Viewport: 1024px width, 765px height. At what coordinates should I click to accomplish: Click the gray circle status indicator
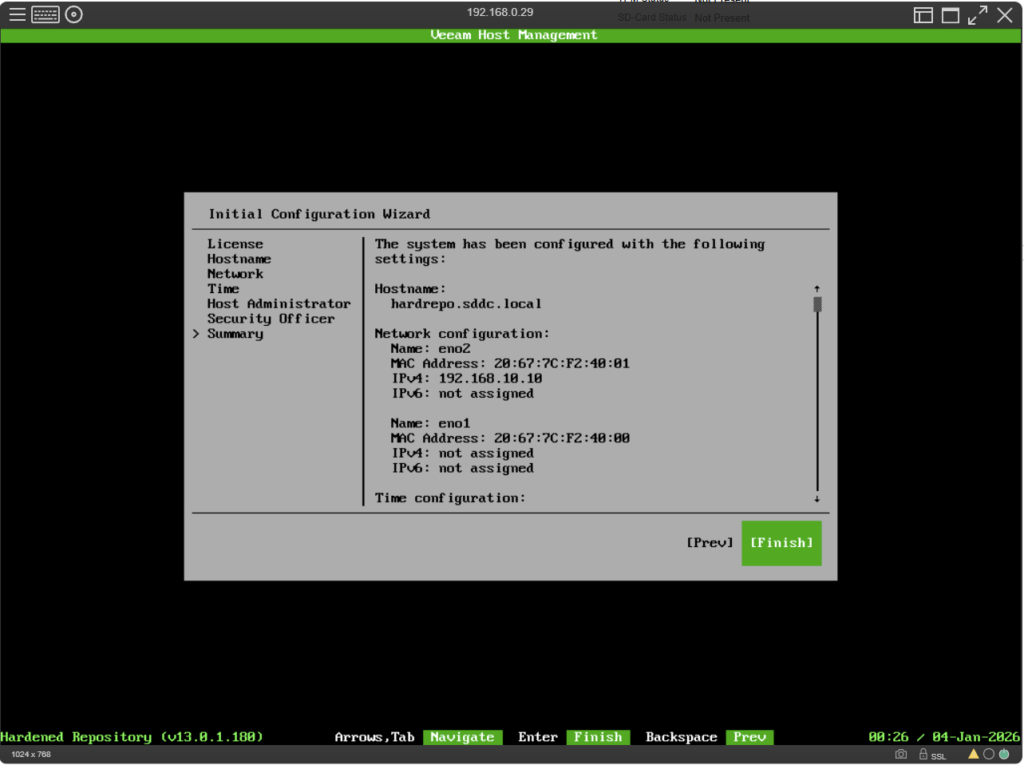[988, 754]
